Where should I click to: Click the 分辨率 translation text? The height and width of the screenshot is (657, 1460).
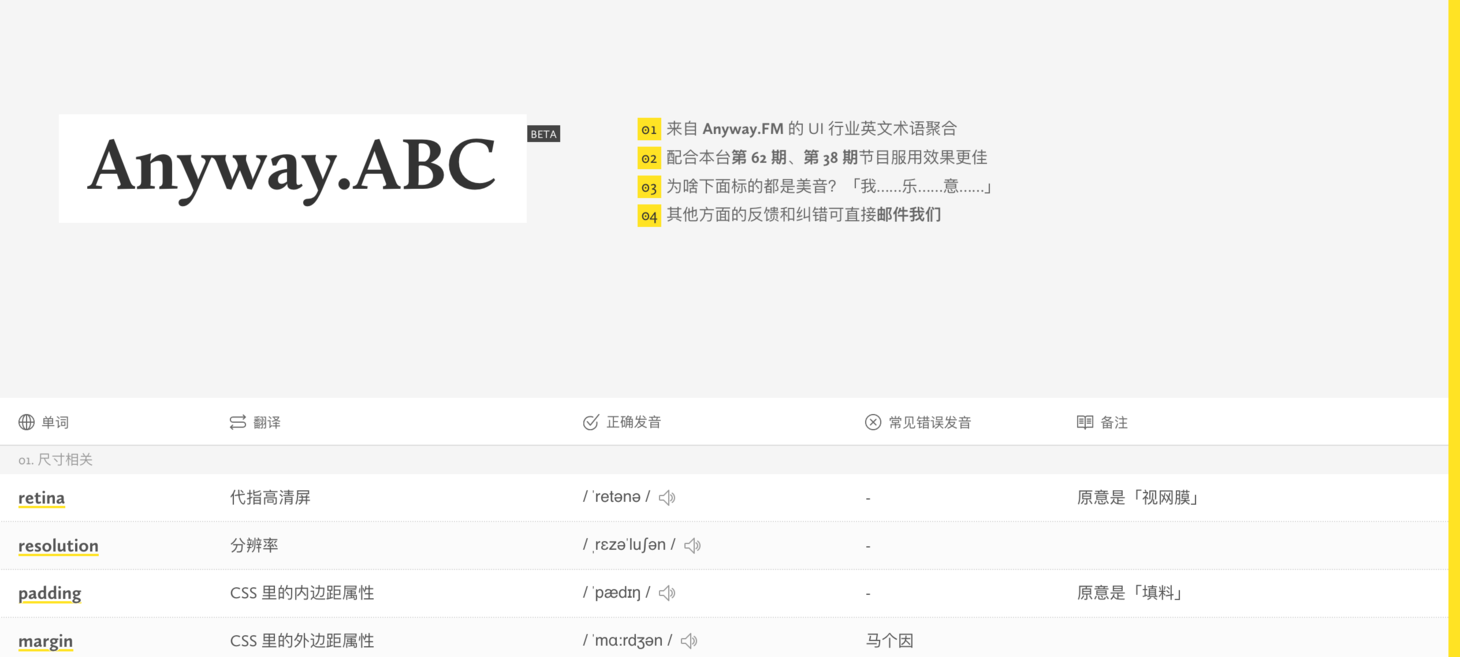254,546
